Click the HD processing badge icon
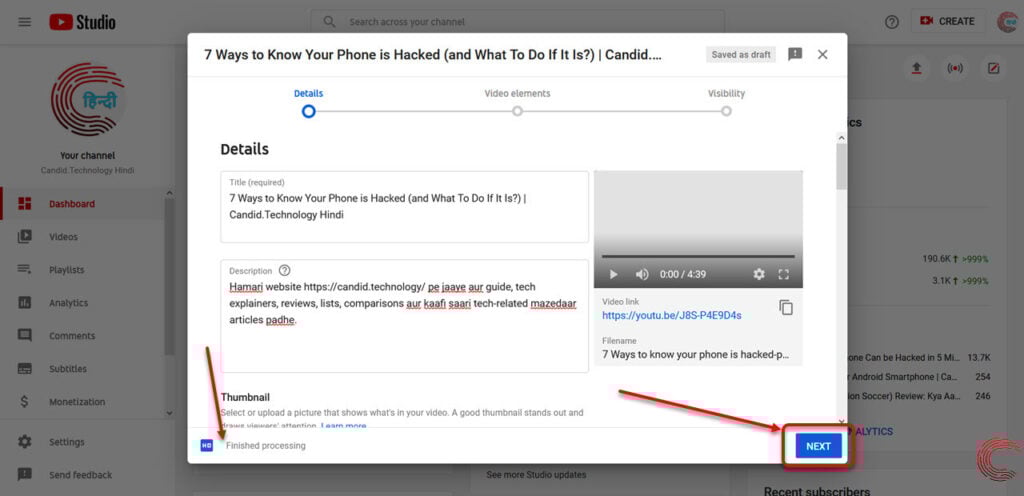The height and width of the screenshot is (496, 1024). pyautogui.click(x=206, y=446)
